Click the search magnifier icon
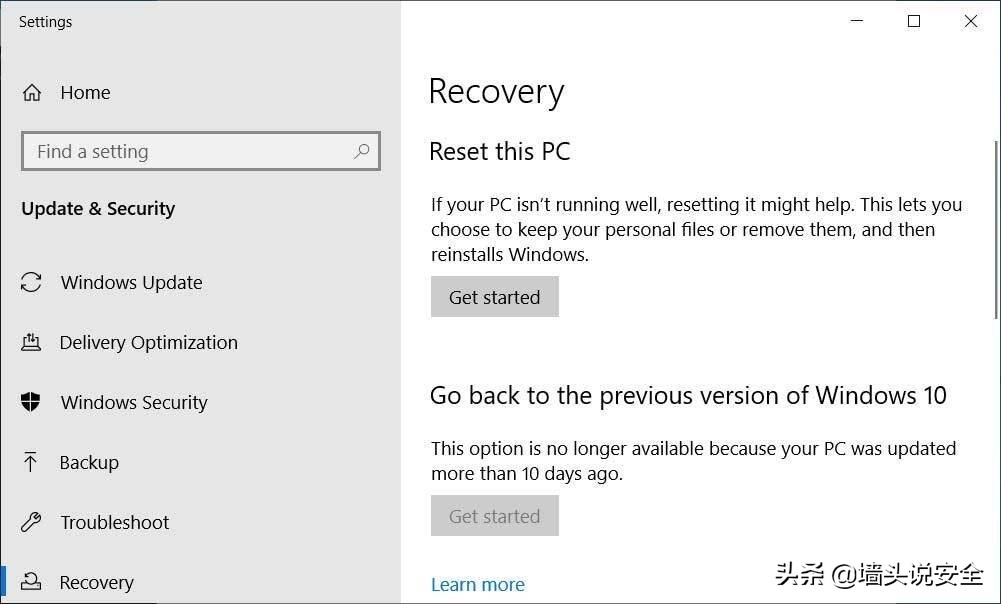Viewport: 1001px width, 604px height. coord(362,151)
